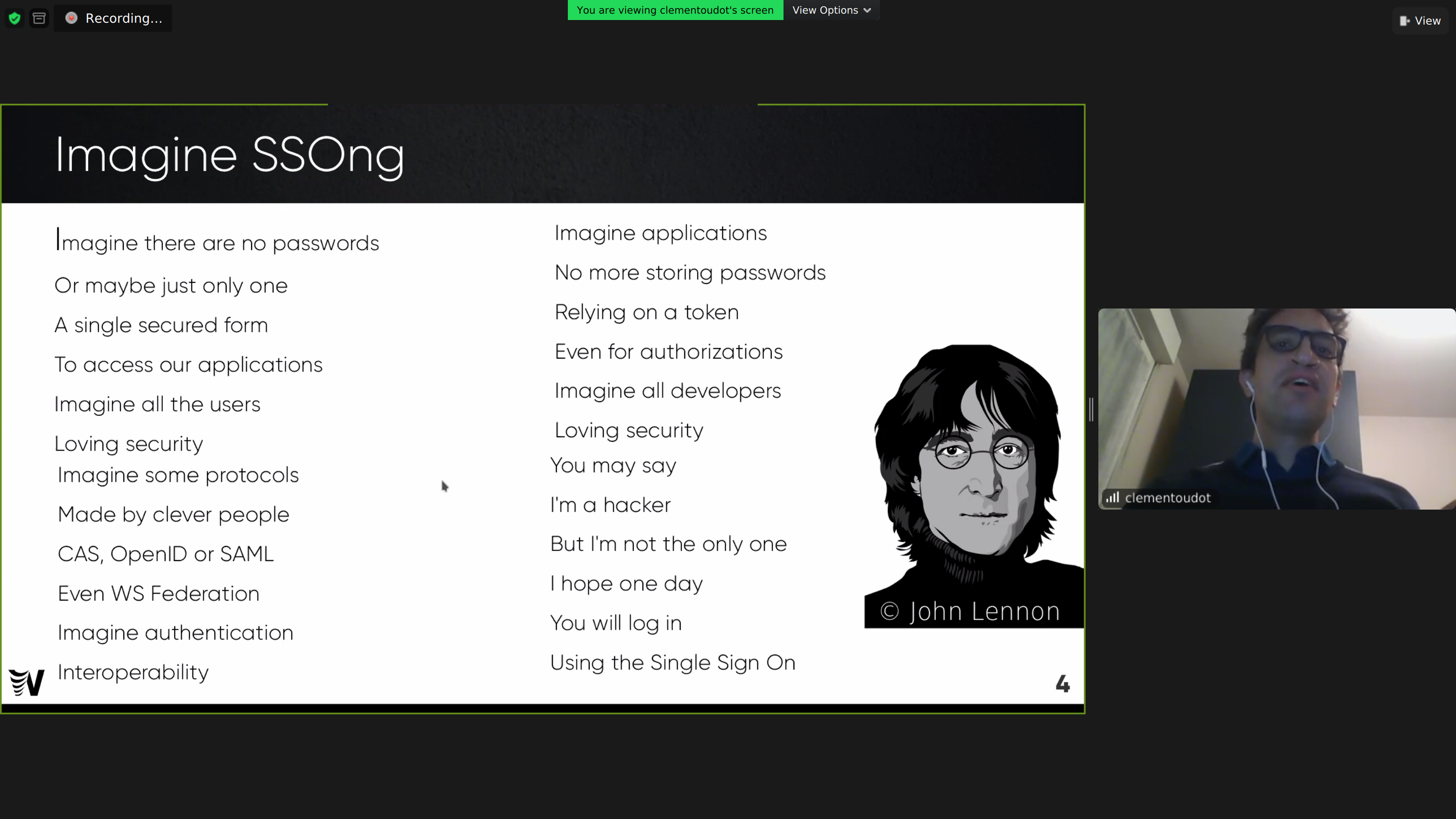The height and width of the screenshot is (819, 1456).
Task: Select clementoudot's webcam video thumbnail
Action: [x=1277, y=409]
